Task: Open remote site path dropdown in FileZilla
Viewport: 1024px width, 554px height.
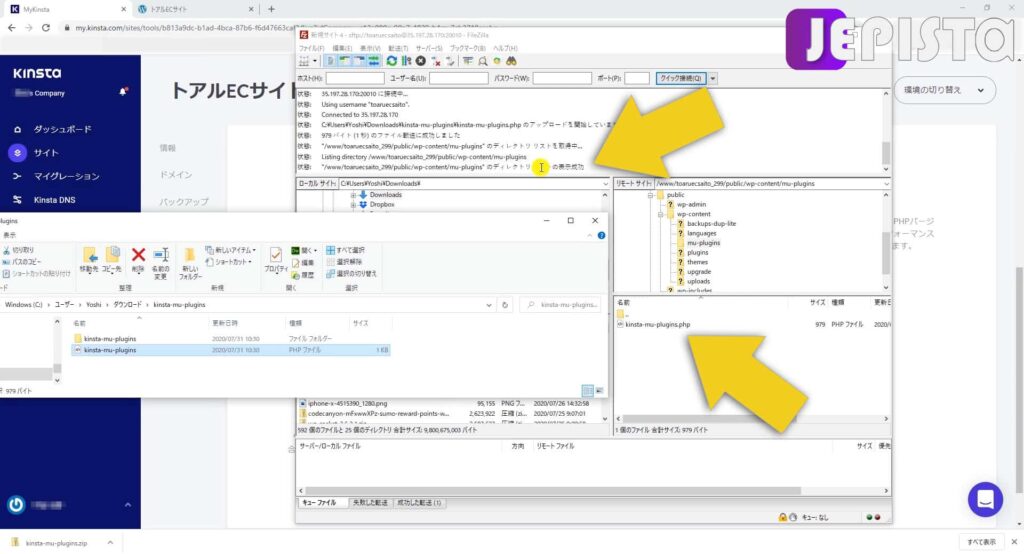Action: point(886,184)
